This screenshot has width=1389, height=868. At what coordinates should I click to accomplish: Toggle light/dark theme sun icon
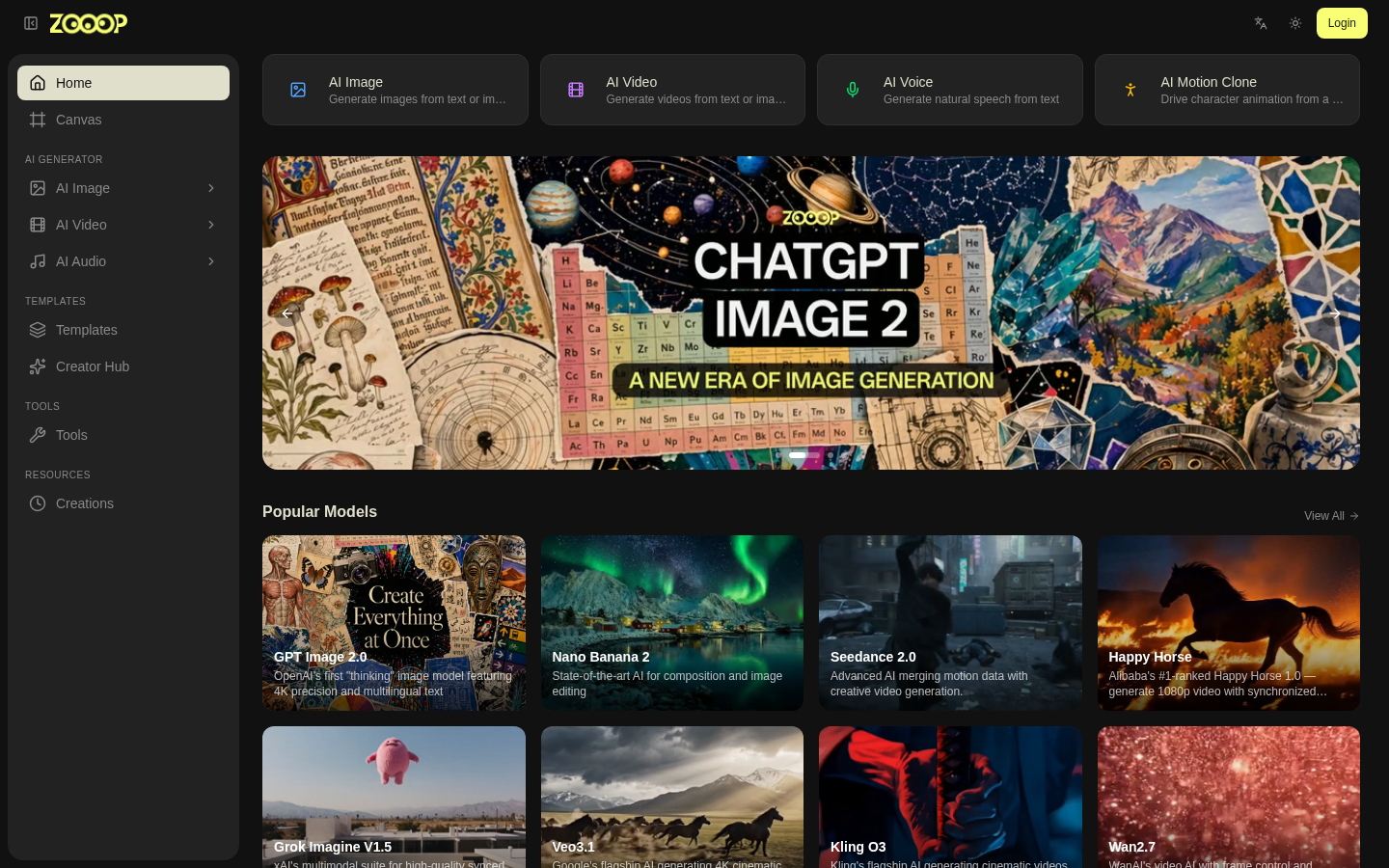(1295, 23)
